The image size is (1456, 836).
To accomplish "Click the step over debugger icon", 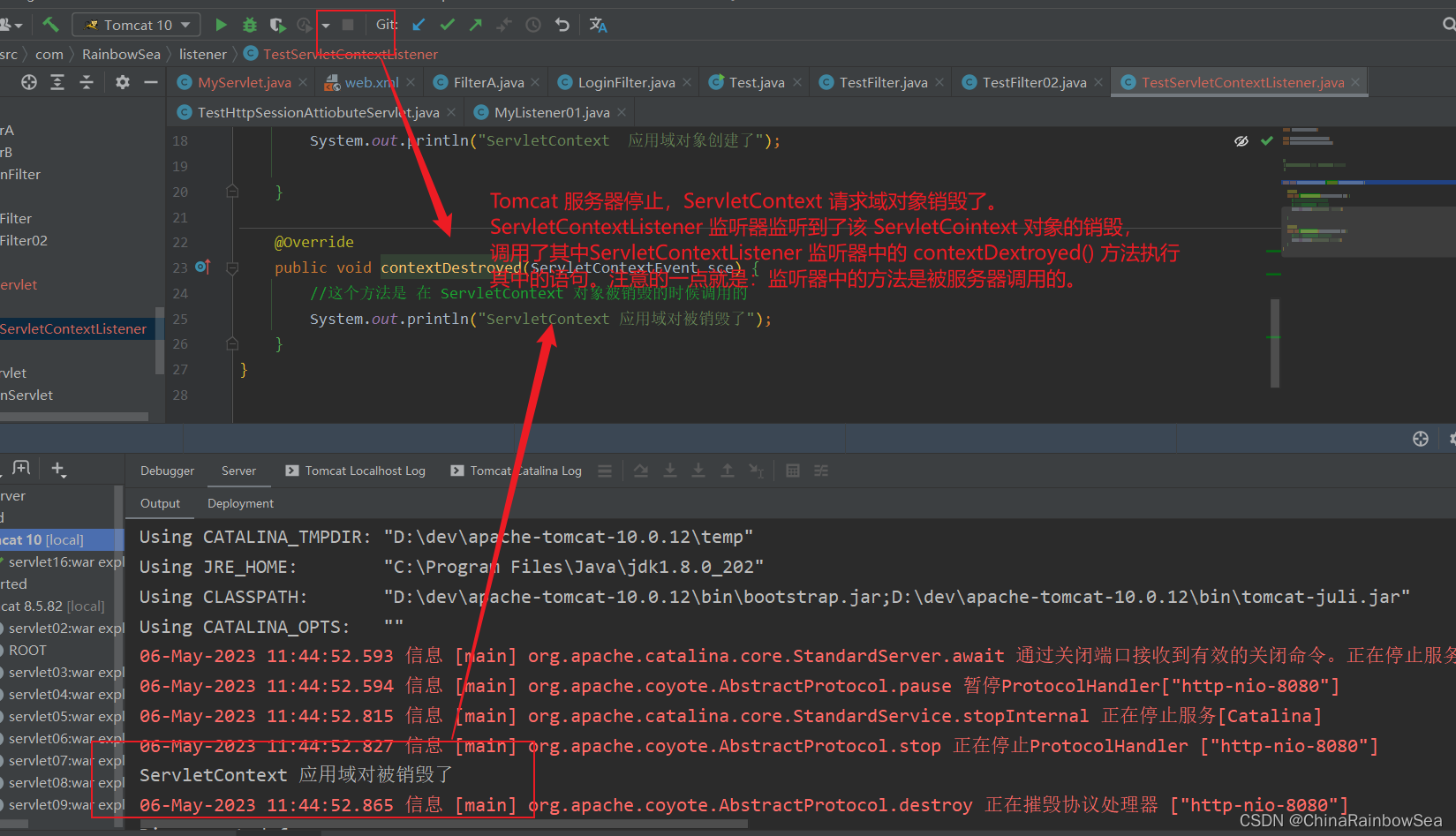I will (x=641, y=471).
